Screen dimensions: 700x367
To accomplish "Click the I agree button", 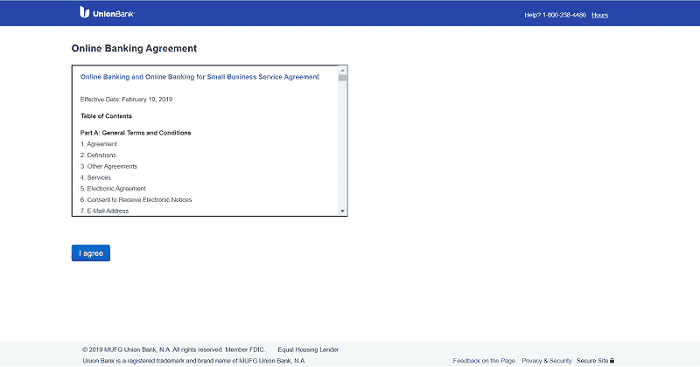I will coord(91,253).
